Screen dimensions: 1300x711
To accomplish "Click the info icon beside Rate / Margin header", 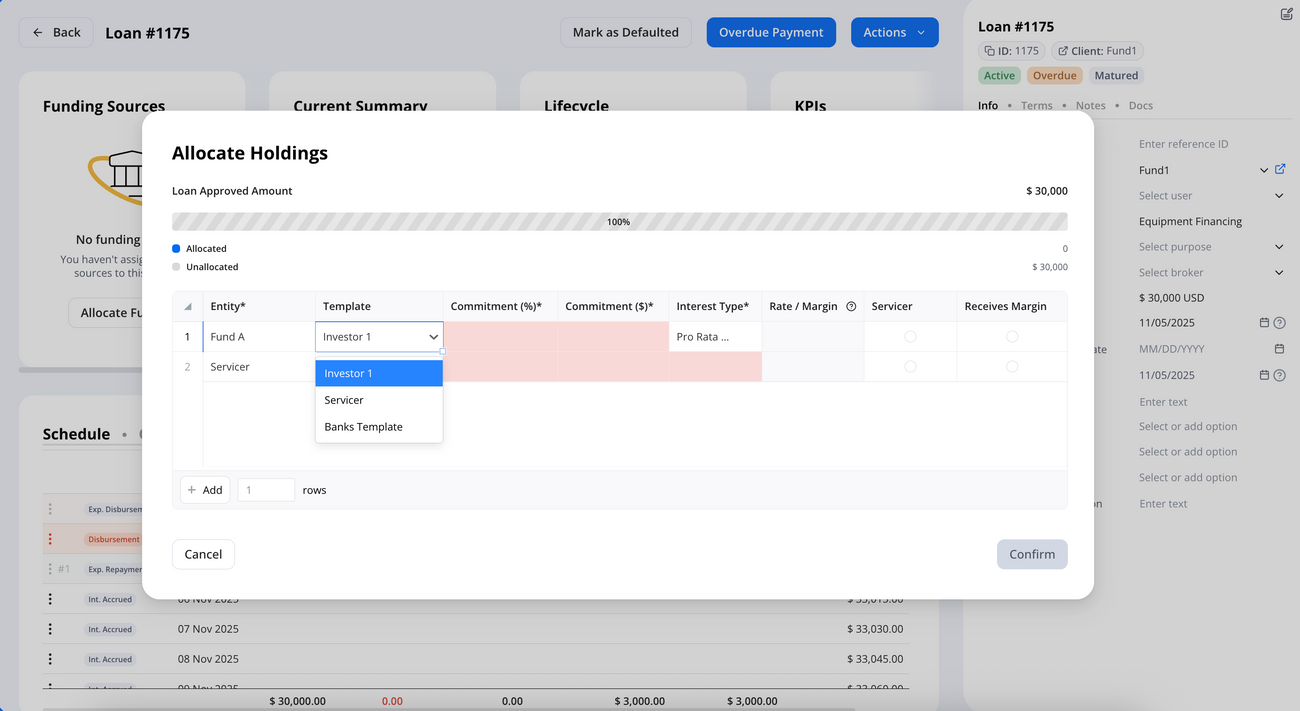I will (x=851, y=306).
